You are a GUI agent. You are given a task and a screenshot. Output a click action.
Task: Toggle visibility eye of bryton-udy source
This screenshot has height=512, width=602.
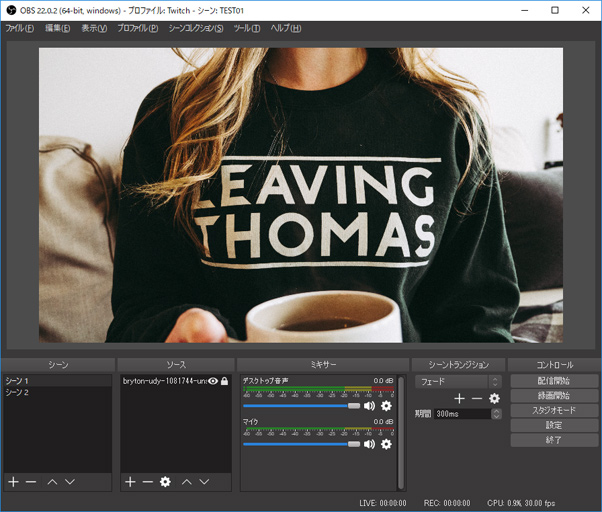(x=213, y=381)
